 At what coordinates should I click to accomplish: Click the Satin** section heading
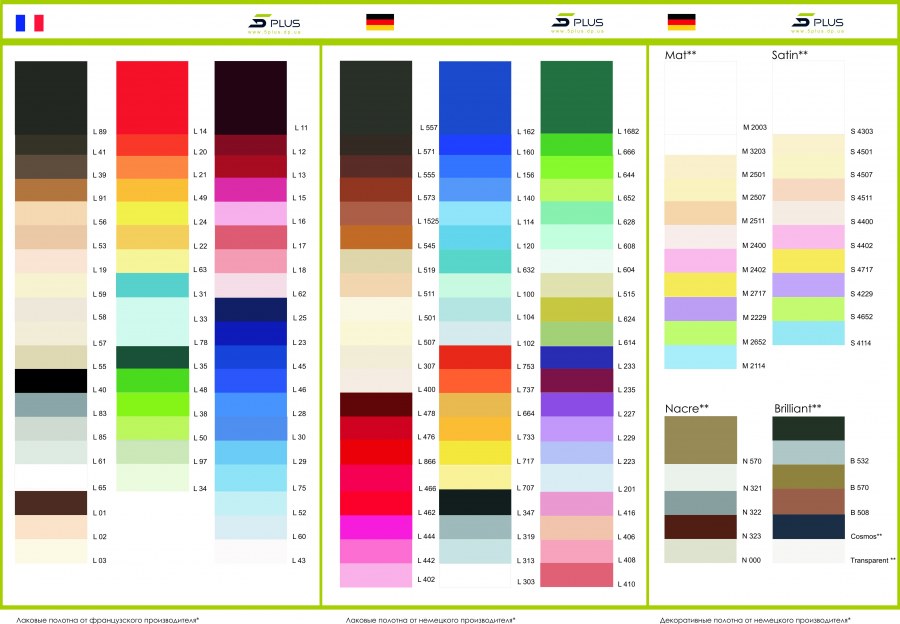point(790,54)
